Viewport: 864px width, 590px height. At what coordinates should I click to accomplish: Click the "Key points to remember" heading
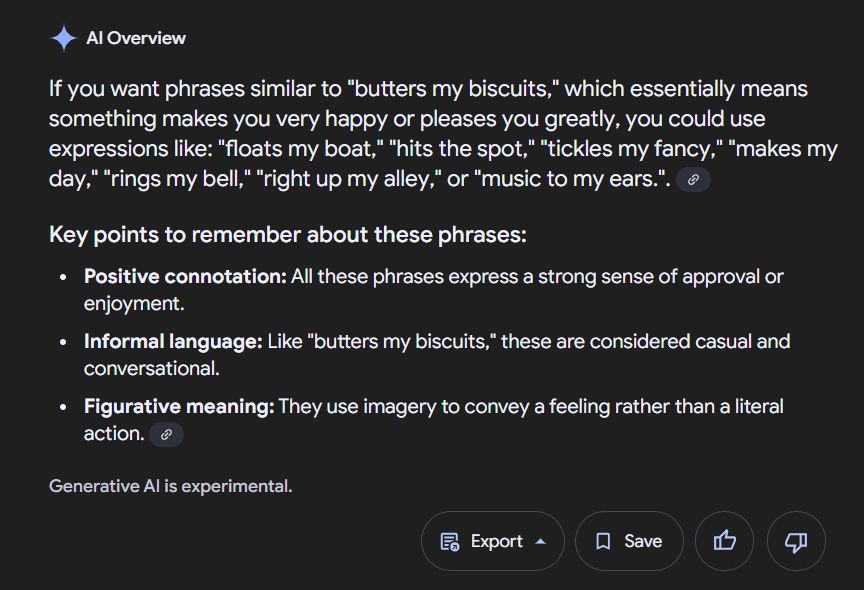(288, 235)
